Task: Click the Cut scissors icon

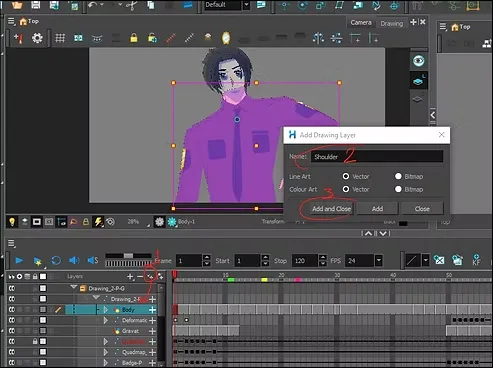Action: point(132,5)
